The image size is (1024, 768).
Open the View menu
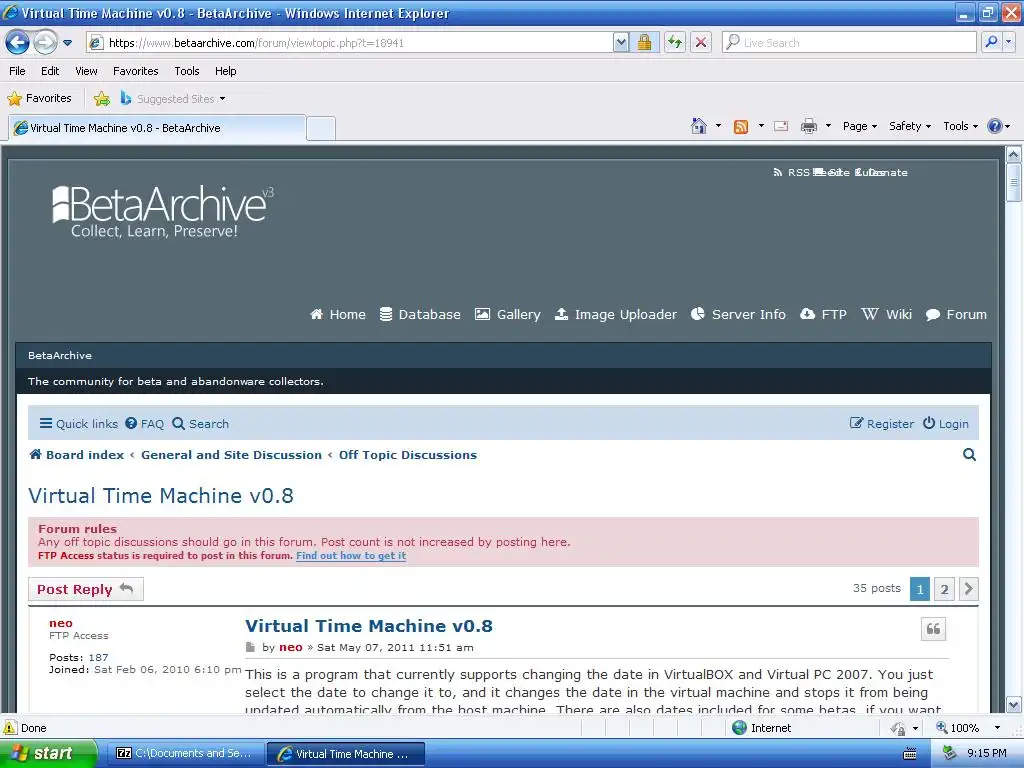86,71
